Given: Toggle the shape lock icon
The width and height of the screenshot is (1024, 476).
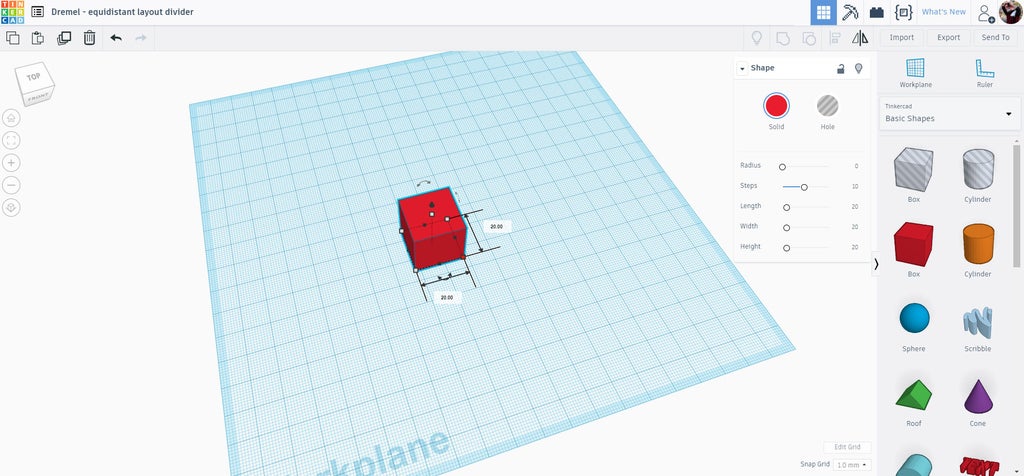Looking at the screenshot, I should (840, 69).
